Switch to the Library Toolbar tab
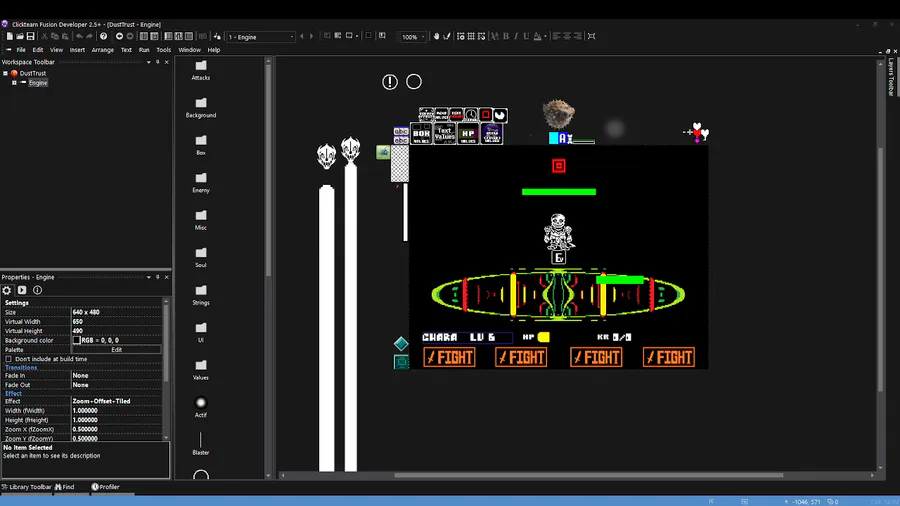The height and width of the screenshot is (506, 900). pyautogui.click(x=26, y=487)
